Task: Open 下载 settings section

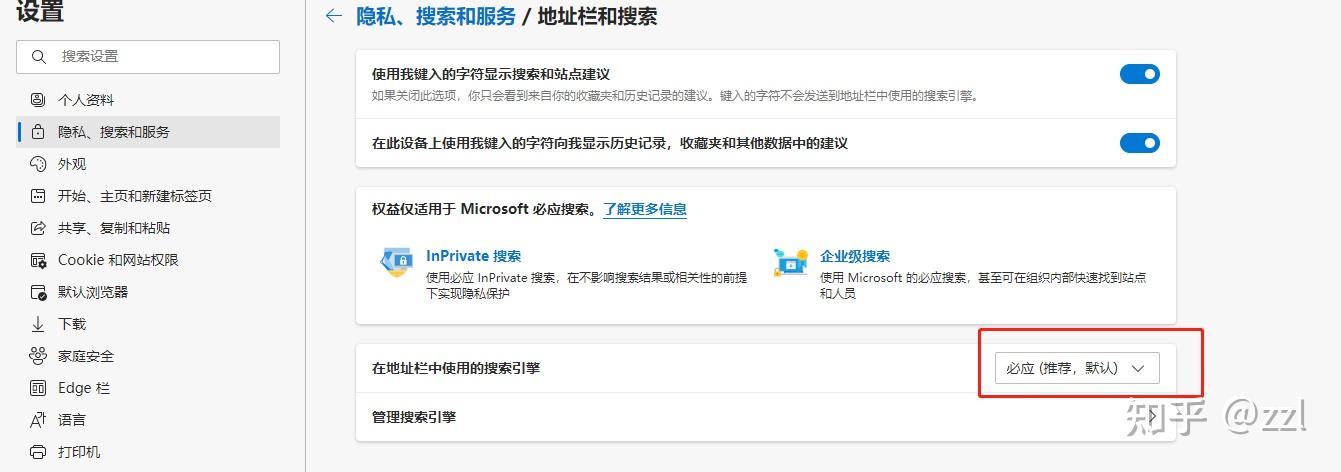Action: [x=148, y=324]
